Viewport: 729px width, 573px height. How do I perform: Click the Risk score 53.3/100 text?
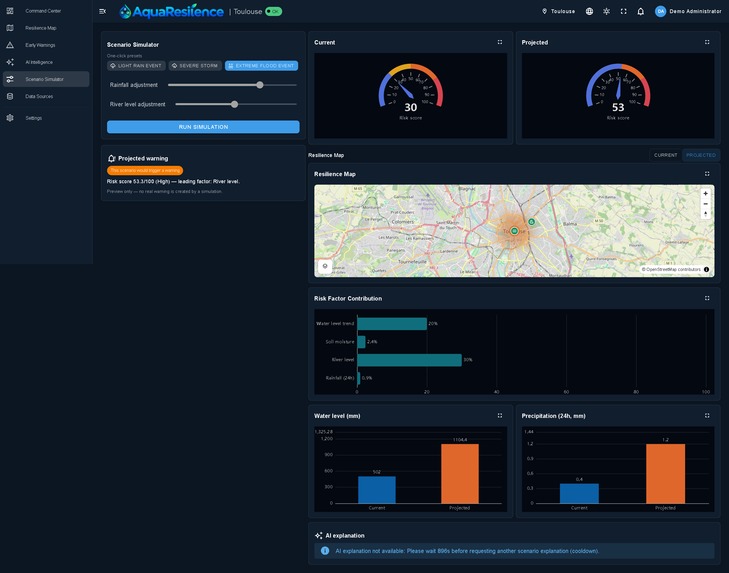tap(173, 181)
